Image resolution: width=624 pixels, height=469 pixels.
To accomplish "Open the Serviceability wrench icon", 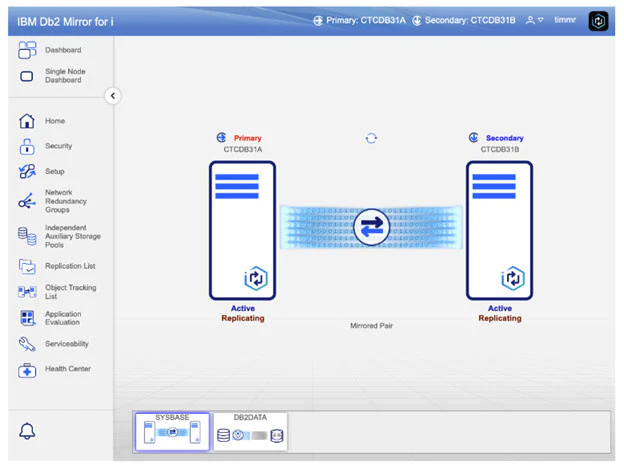I will point(27,344).
